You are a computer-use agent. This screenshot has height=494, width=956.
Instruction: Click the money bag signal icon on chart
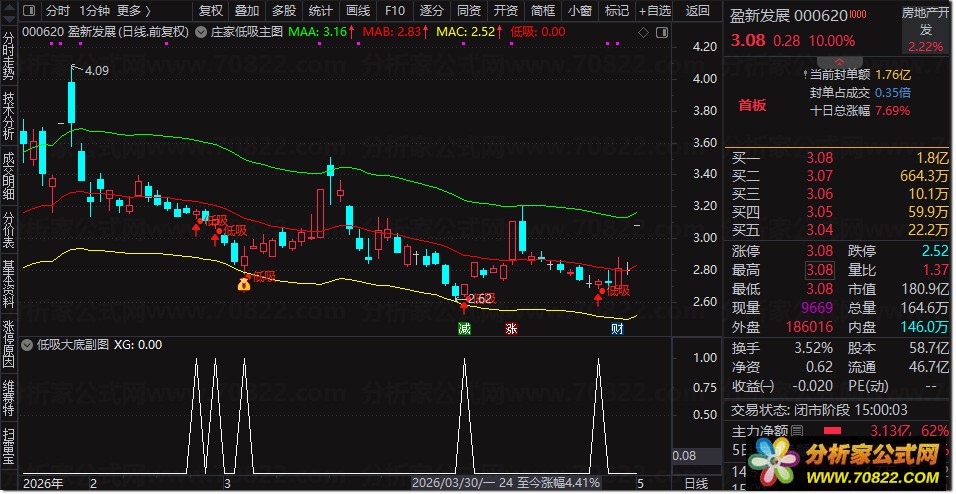pos(244,284)
